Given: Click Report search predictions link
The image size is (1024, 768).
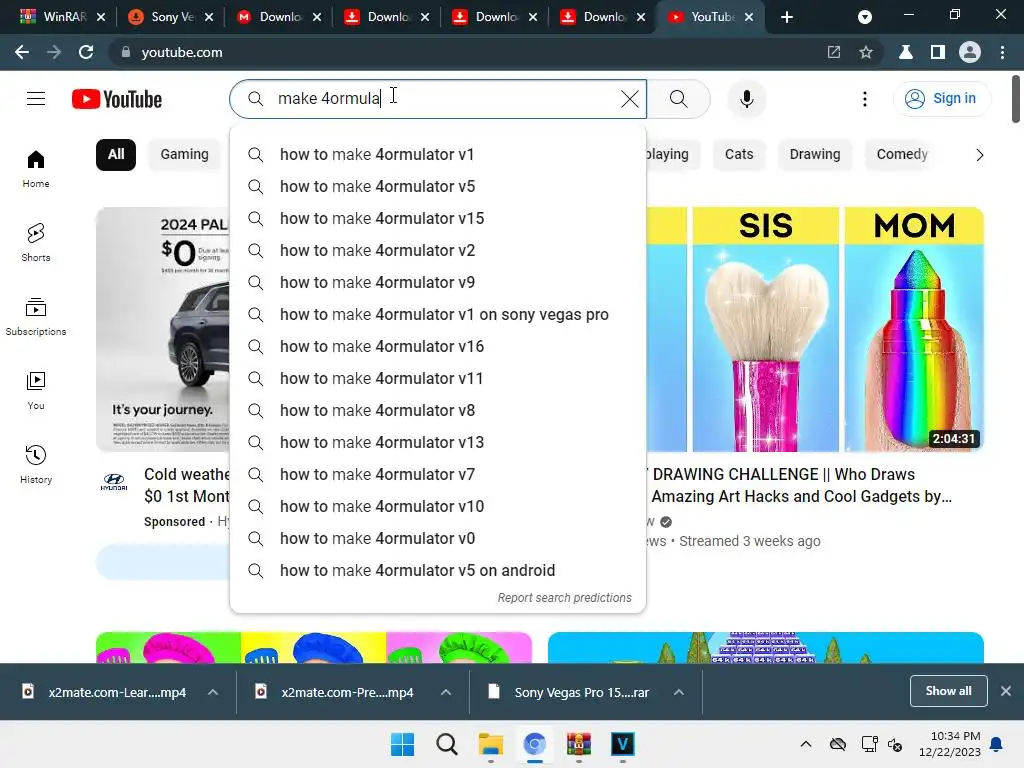Looking at the screenshot, I should (564, 598).
